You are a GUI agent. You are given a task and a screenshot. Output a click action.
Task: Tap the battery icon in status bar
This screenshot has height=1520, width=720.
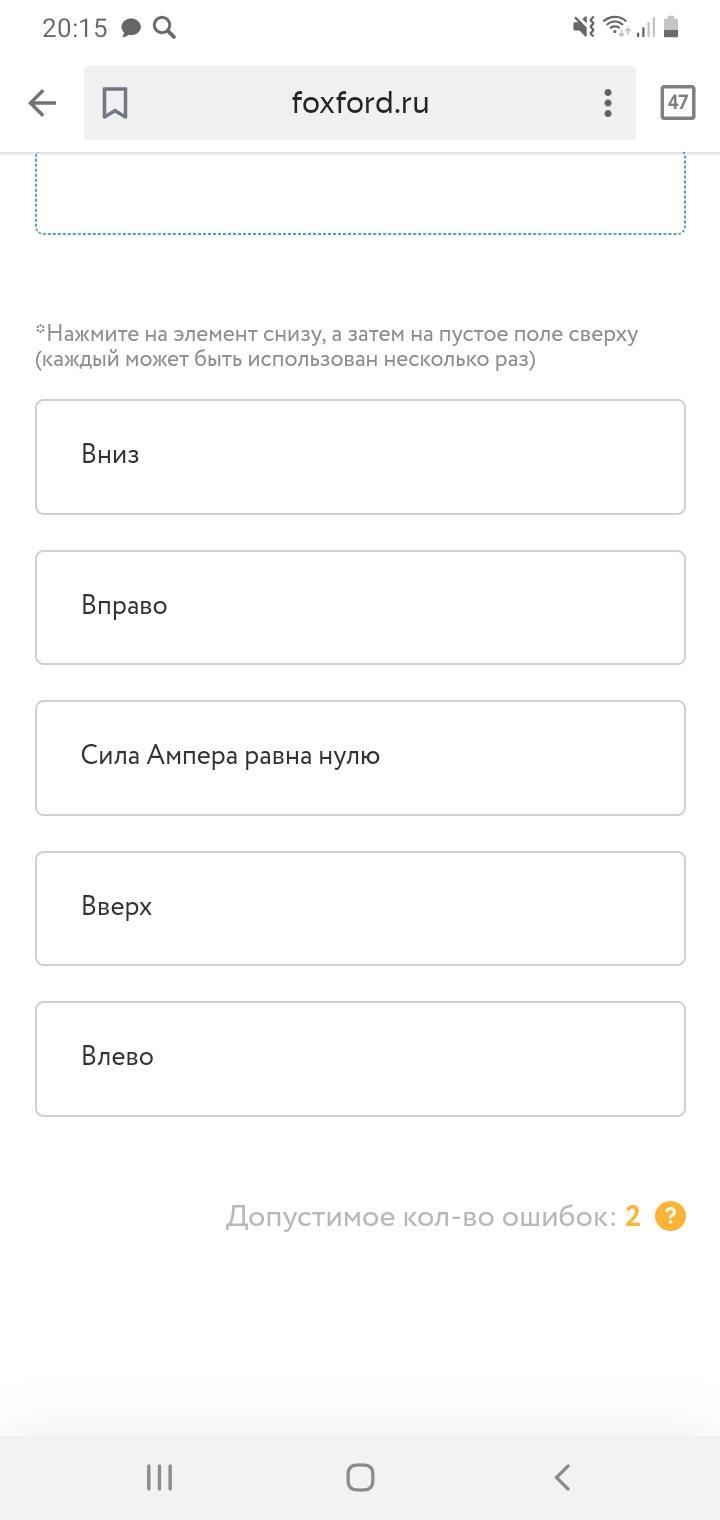point(671,27)
